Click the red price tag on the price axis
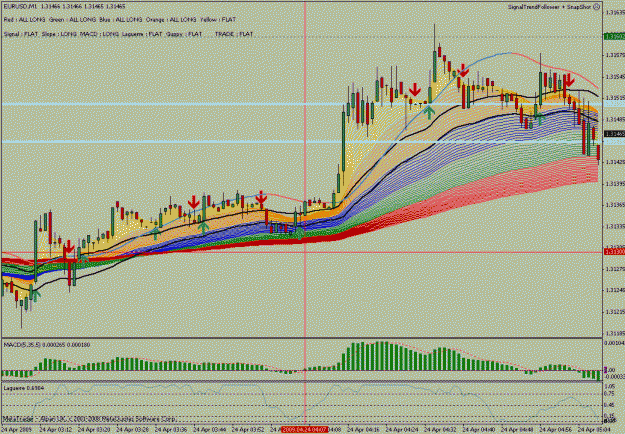625x434 pixels. tap(614, 252)
